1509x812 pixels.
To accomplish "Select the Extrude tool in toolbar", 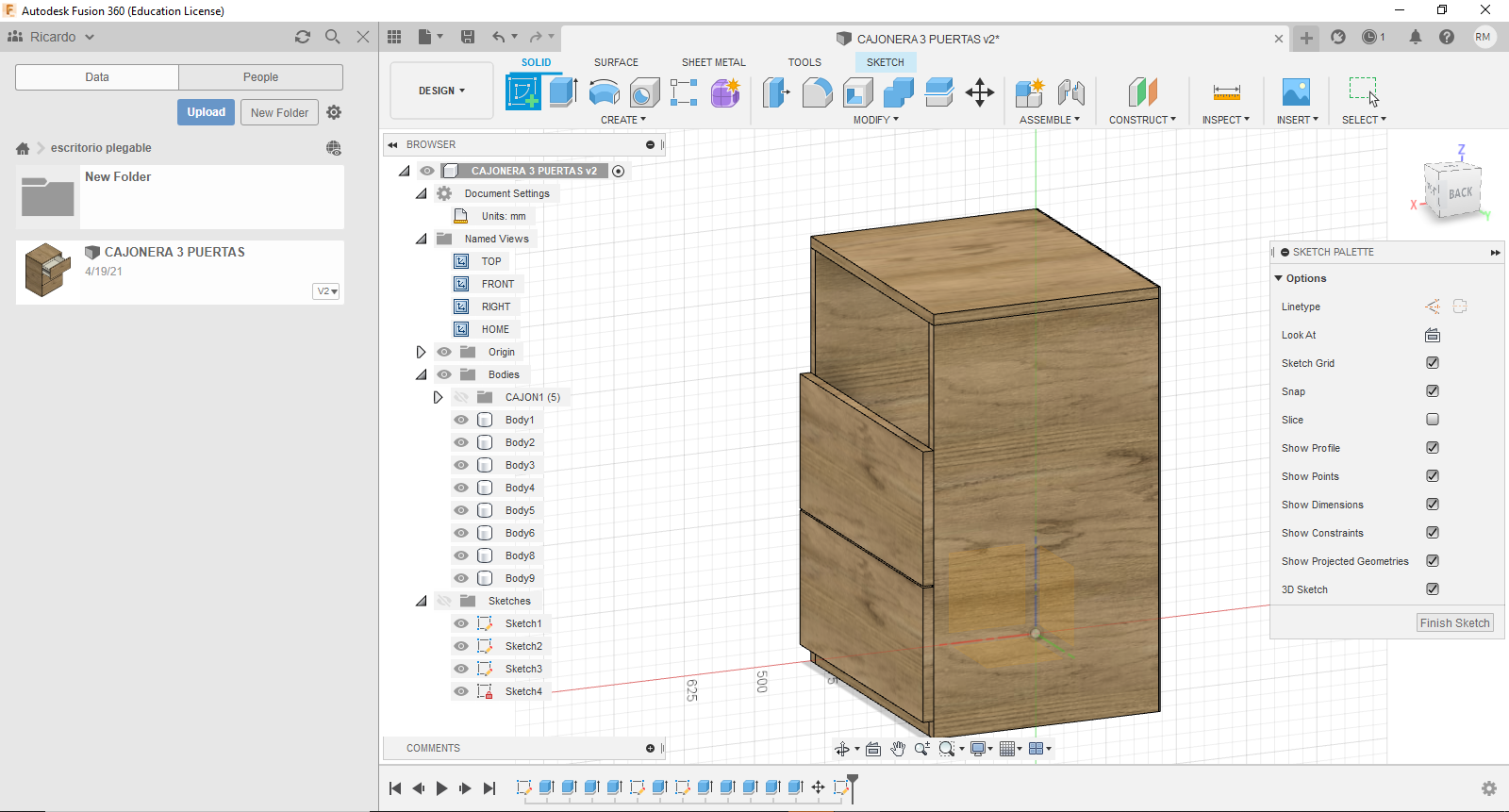I will (x=563, y=92).
